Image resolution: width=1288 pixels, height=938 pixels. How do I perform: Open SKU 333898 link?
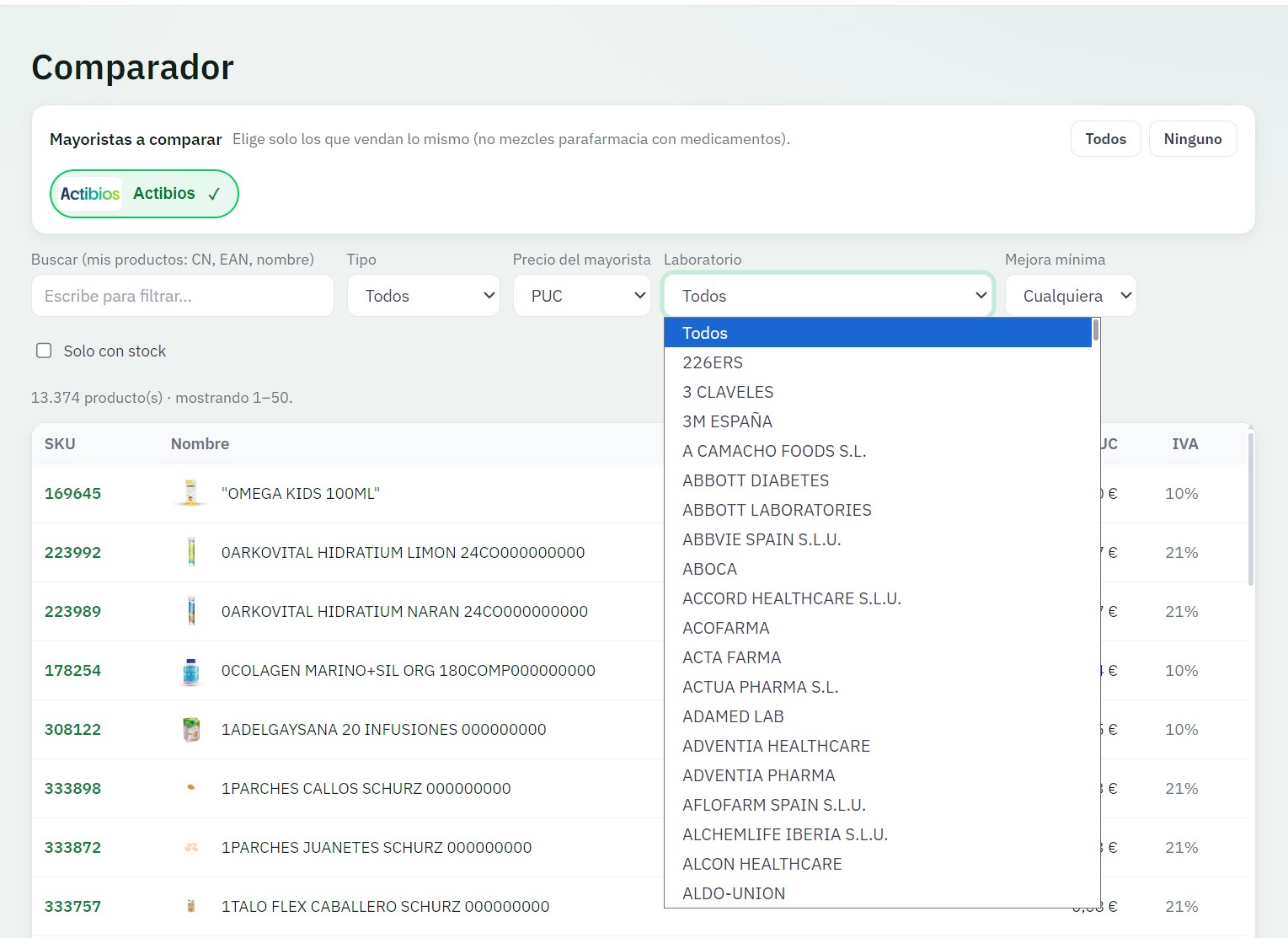pos(72,789)
